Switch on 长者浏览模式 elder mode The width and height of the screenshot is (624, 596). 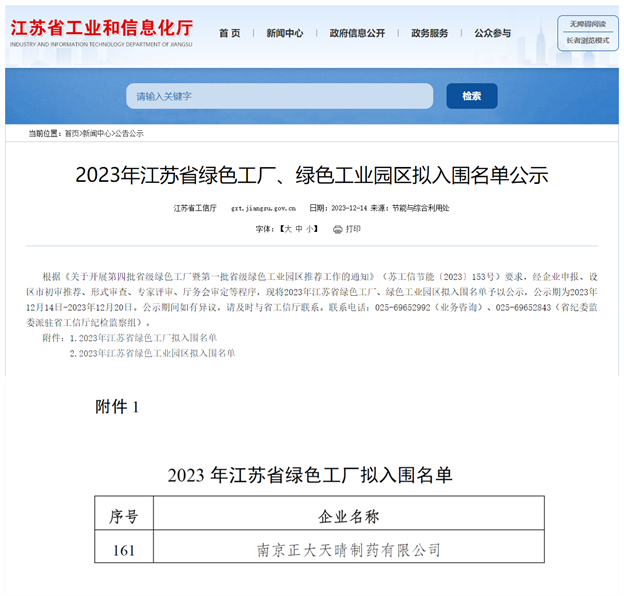point(588,40)
